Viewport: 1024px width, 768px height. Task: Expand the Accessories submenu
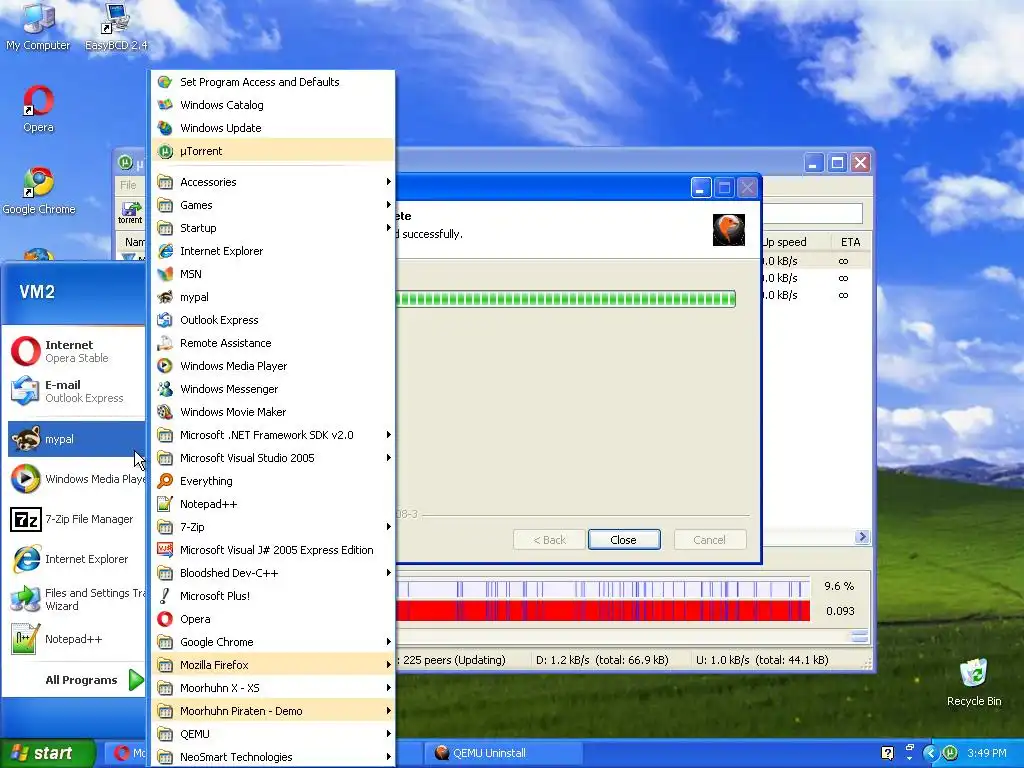coord(273,182)
